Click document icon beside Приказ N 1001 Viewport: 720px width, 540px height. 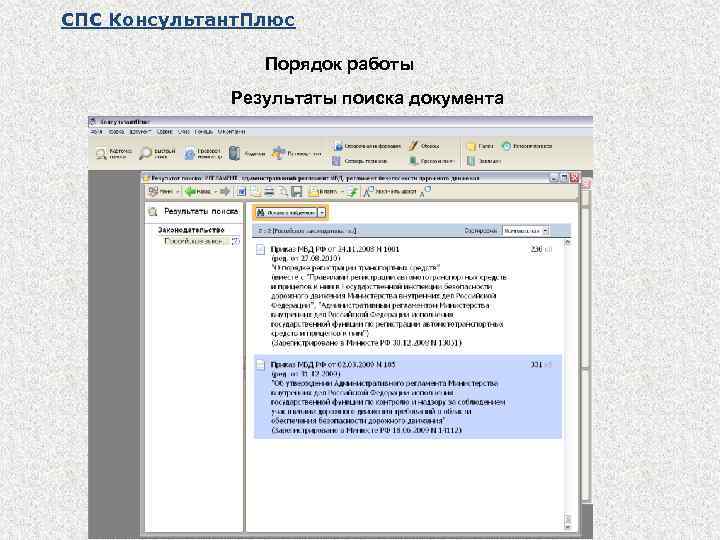click(260, 249)
